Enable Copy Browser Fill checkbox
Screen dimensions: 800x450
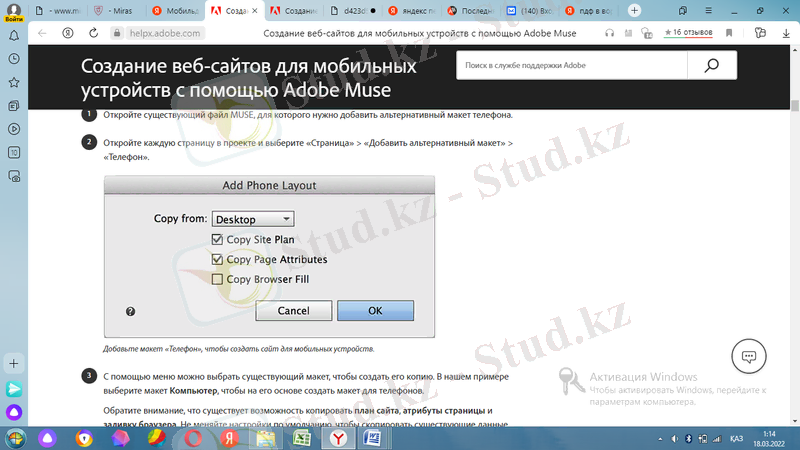click(217, 279)
